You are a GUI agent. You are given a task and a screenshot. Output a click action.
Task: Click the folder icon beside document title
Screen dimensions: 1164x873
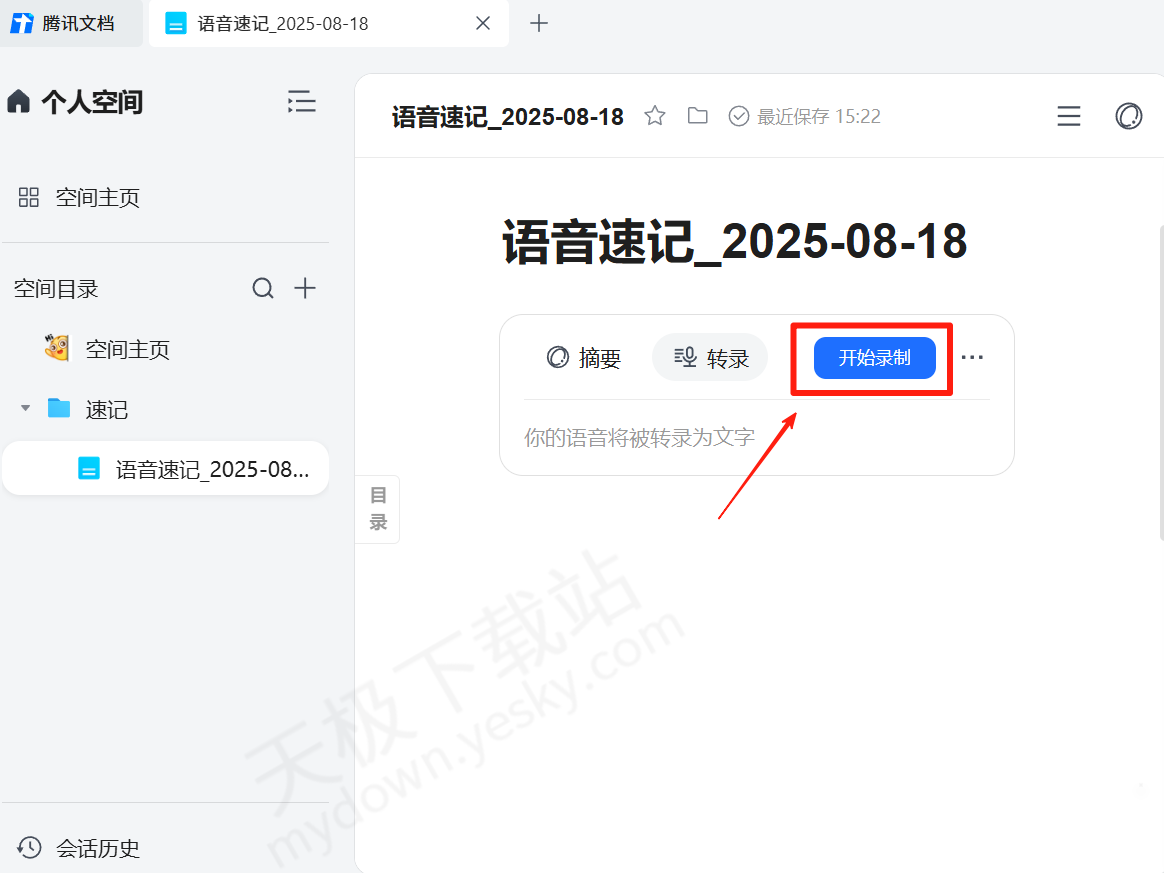point(698,116)
